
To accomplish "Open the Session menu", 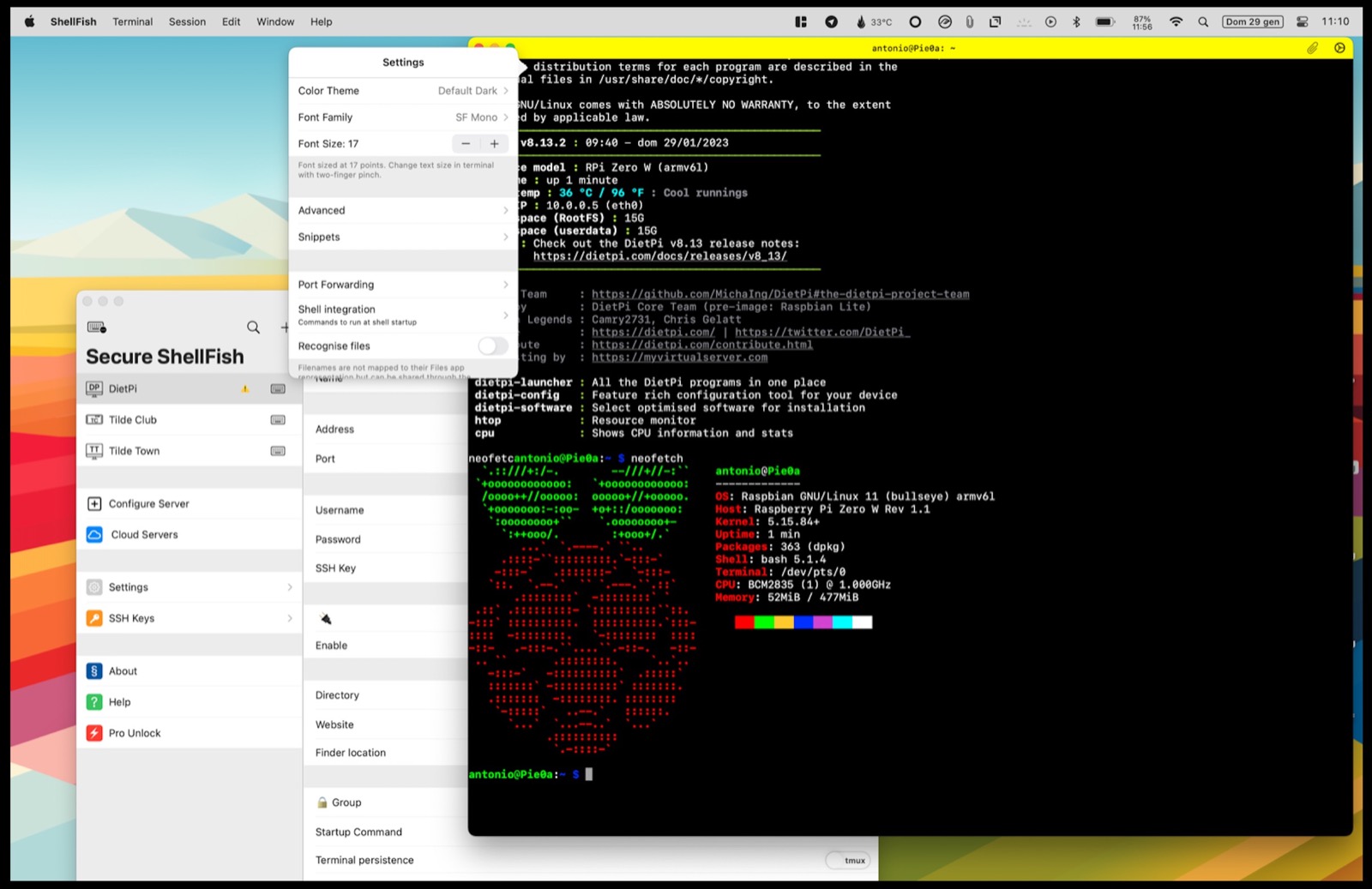I will (x=187, y=22).
